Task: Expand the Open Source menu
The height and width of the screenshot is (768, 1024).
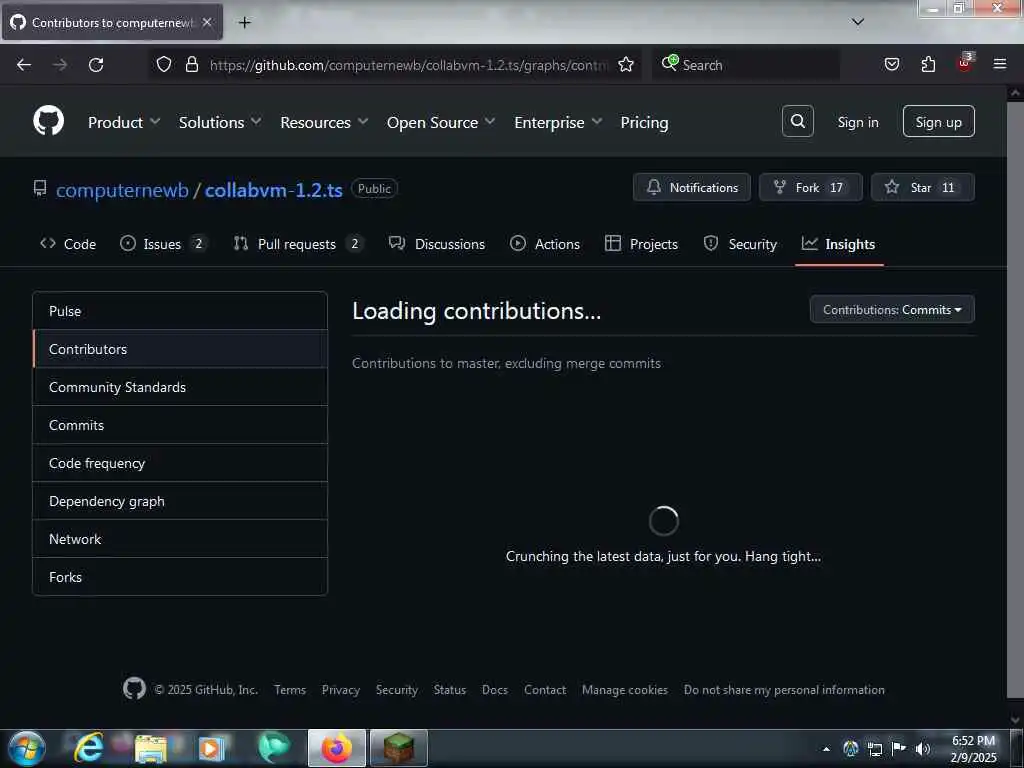Action: (x=441, y=122)
